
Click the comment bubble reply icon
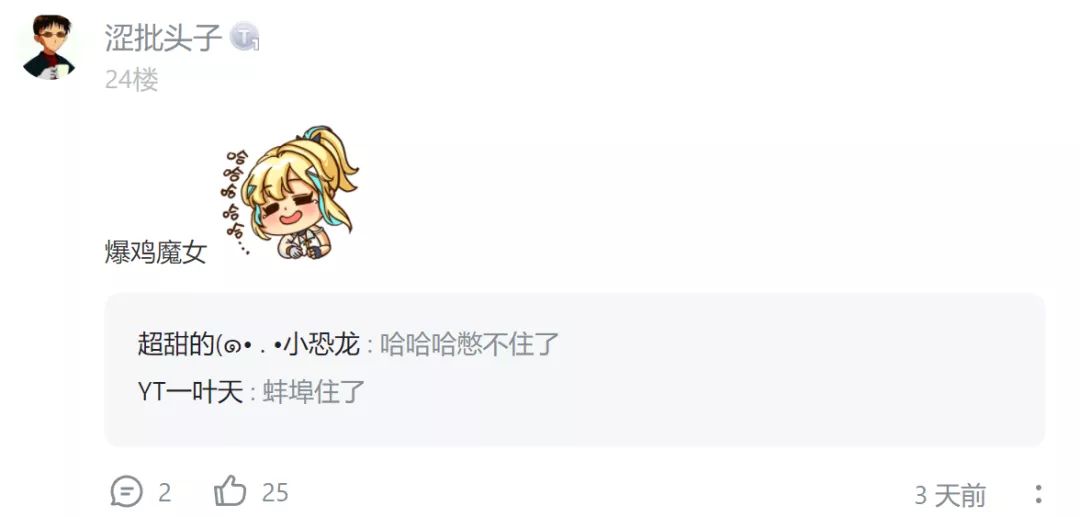[x=127, y=492]
